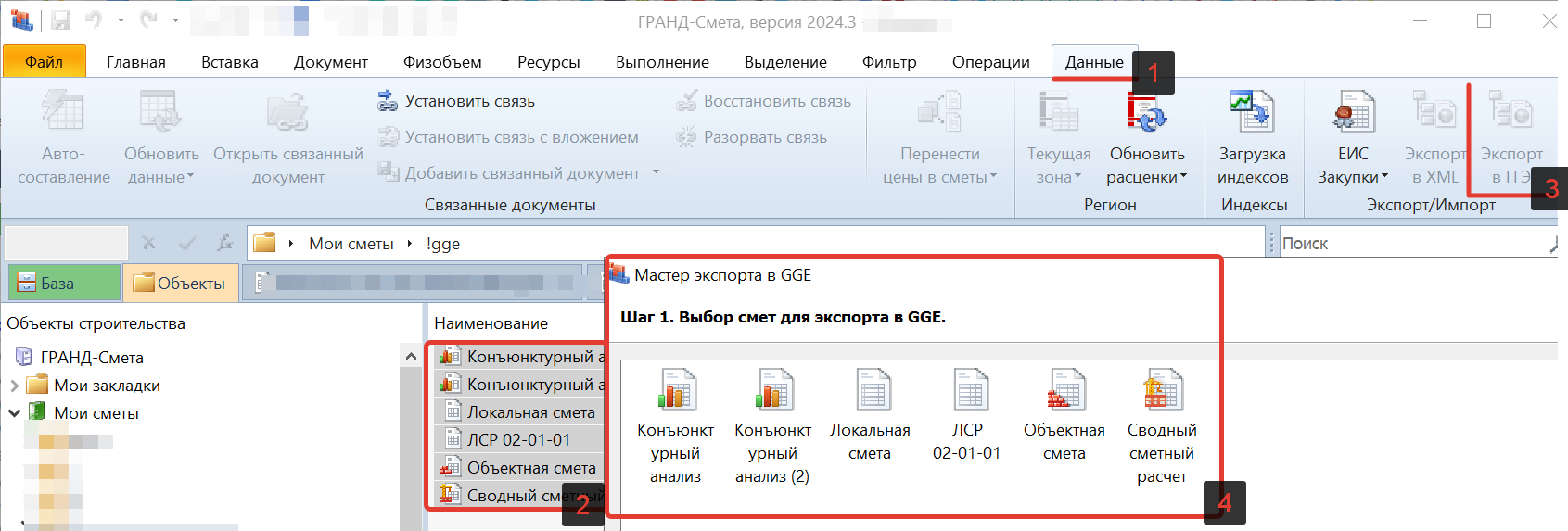The image size is (1568, 531).
Task: Open the Операции ribbon tab
Action: 991,62
